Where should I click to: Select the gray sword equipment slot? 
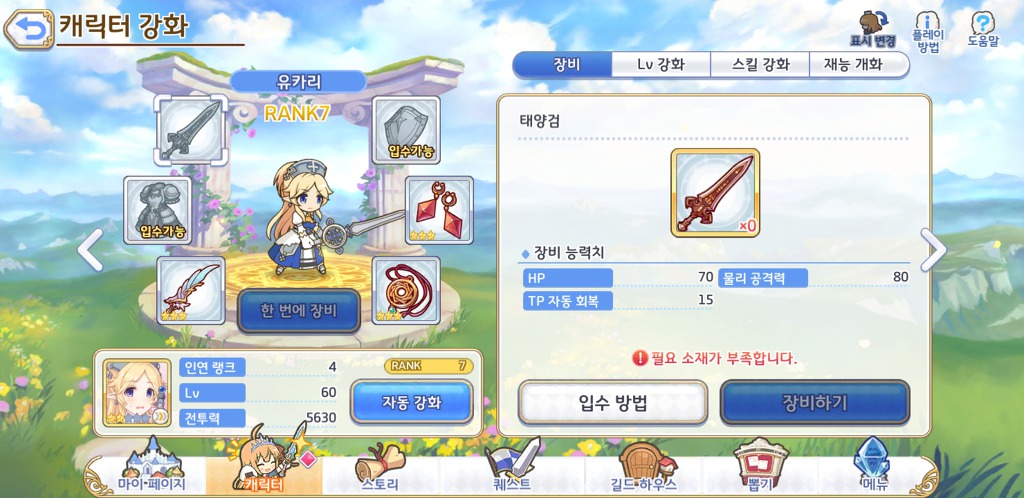click(191, 130)
